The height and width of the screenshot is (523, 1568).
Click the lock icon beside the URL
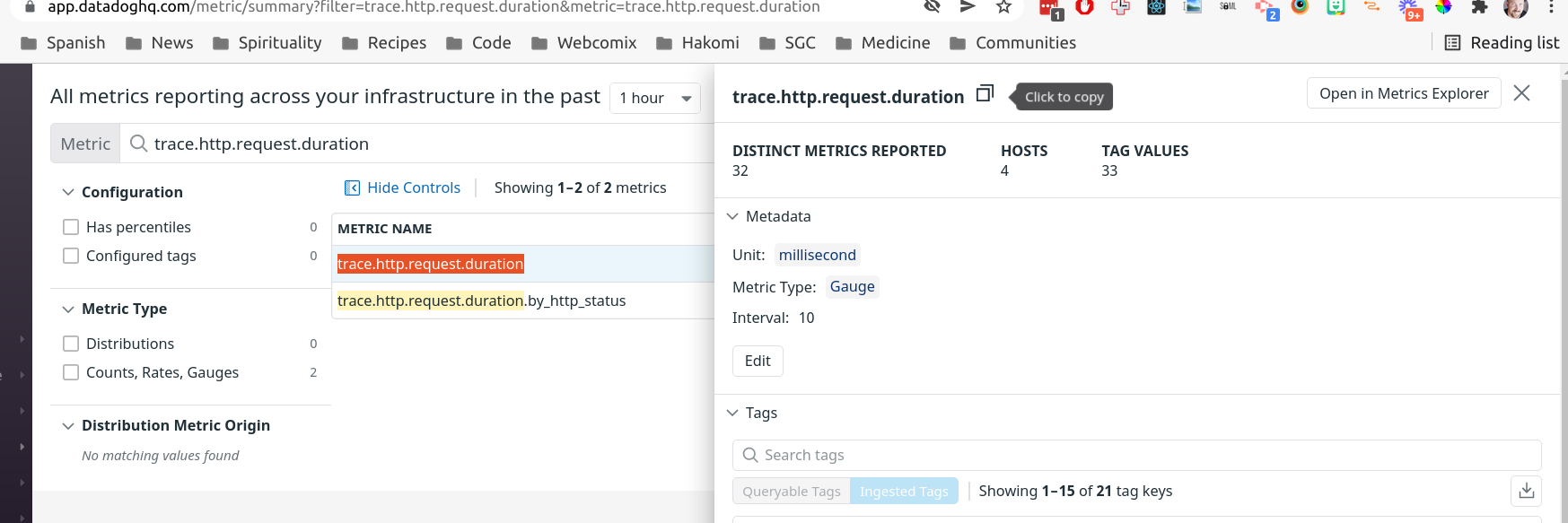pyautogui.click(x=30, y=7)
